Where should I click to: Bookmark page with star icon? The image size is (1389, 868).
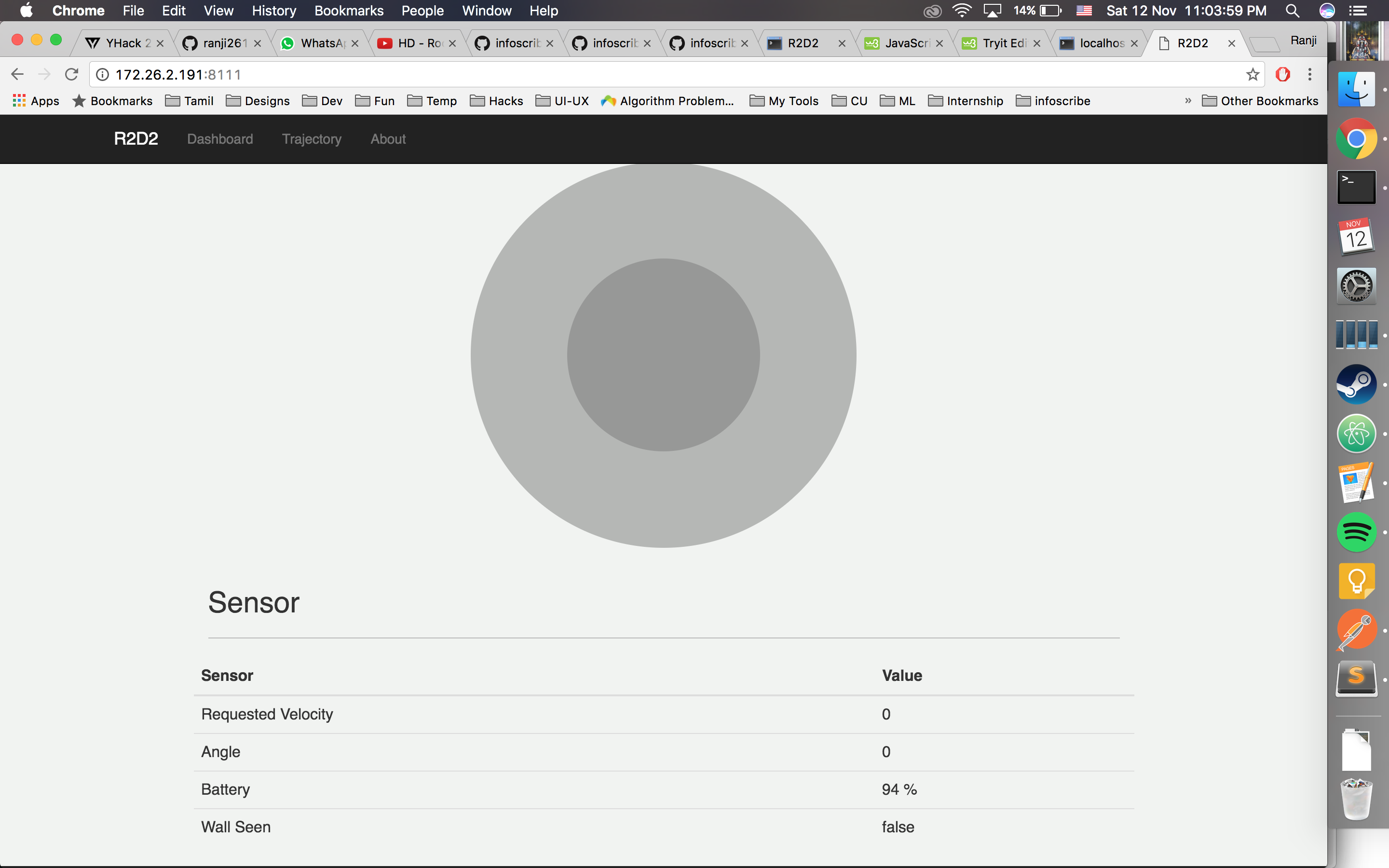(1253, 75)
